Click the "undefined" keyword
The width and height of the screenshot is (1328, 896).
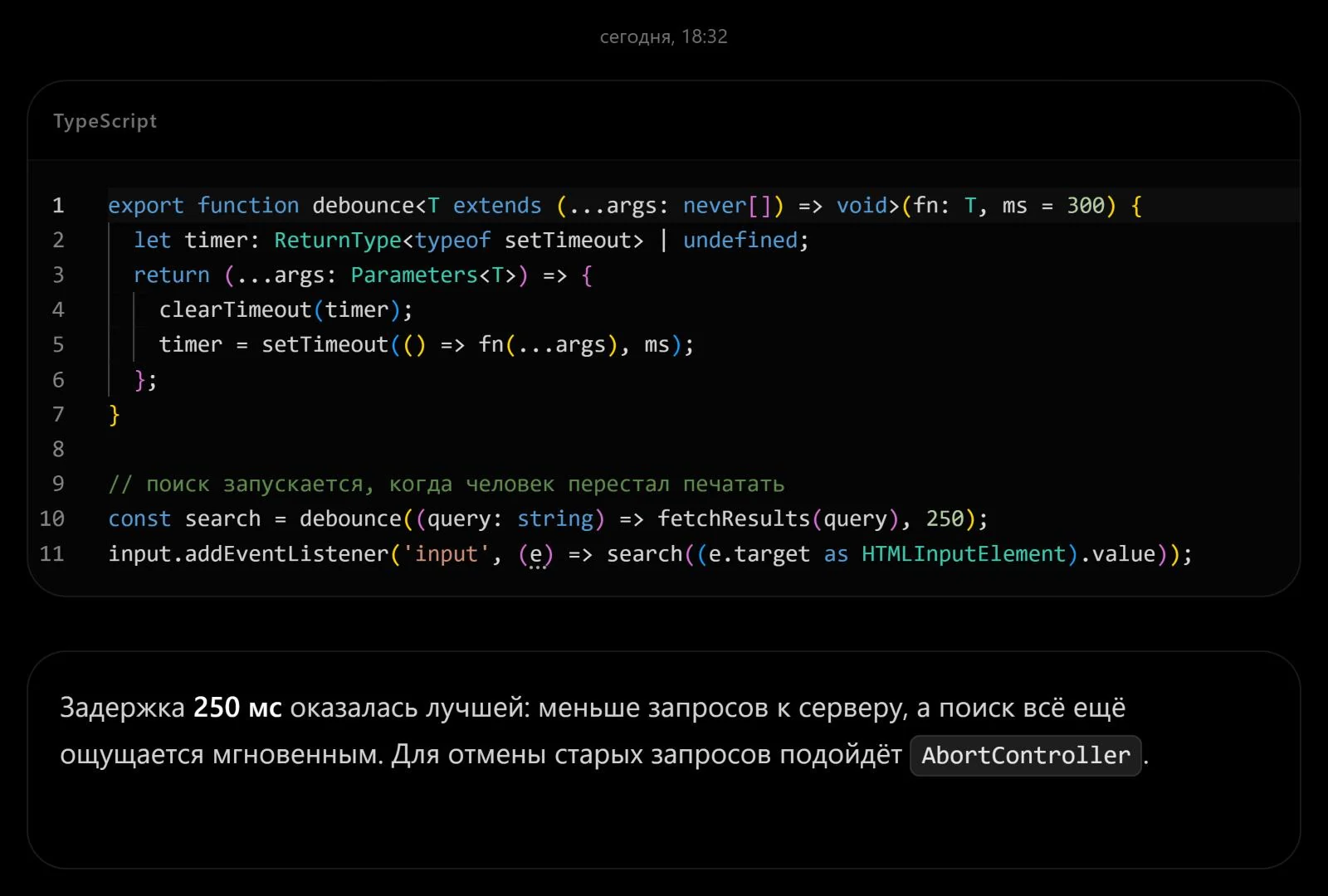(740, 241)
